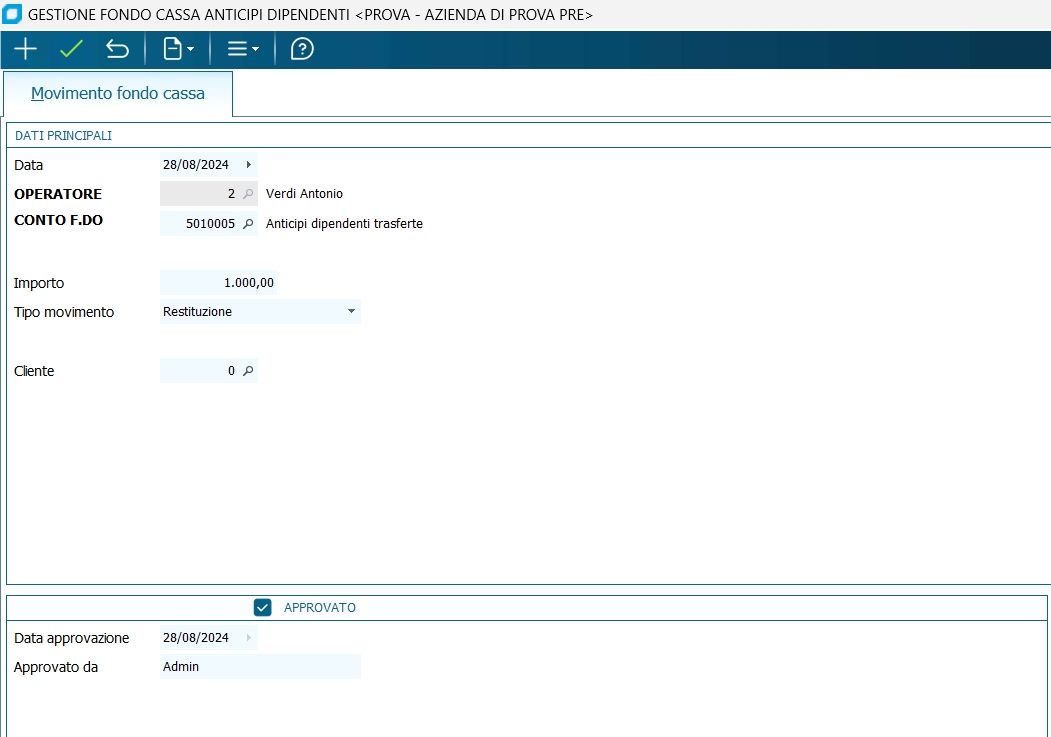Toggle the APPROVATO checkbox
The image size is (1051, 737).
tap(263, 608)
